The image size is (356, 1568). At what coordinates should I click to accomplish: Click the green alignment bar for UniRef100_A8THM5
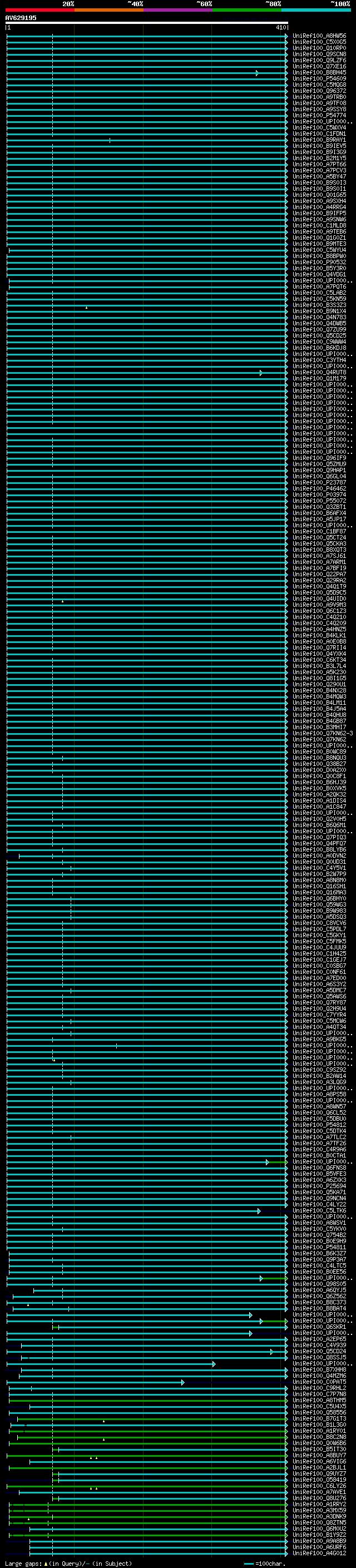[x=148, y=1400]
